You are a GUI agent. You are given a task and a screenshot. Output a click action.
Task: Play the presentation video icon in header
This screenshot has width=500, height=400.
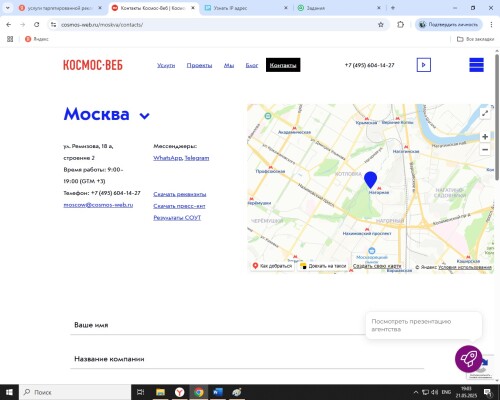coord(424,65)
